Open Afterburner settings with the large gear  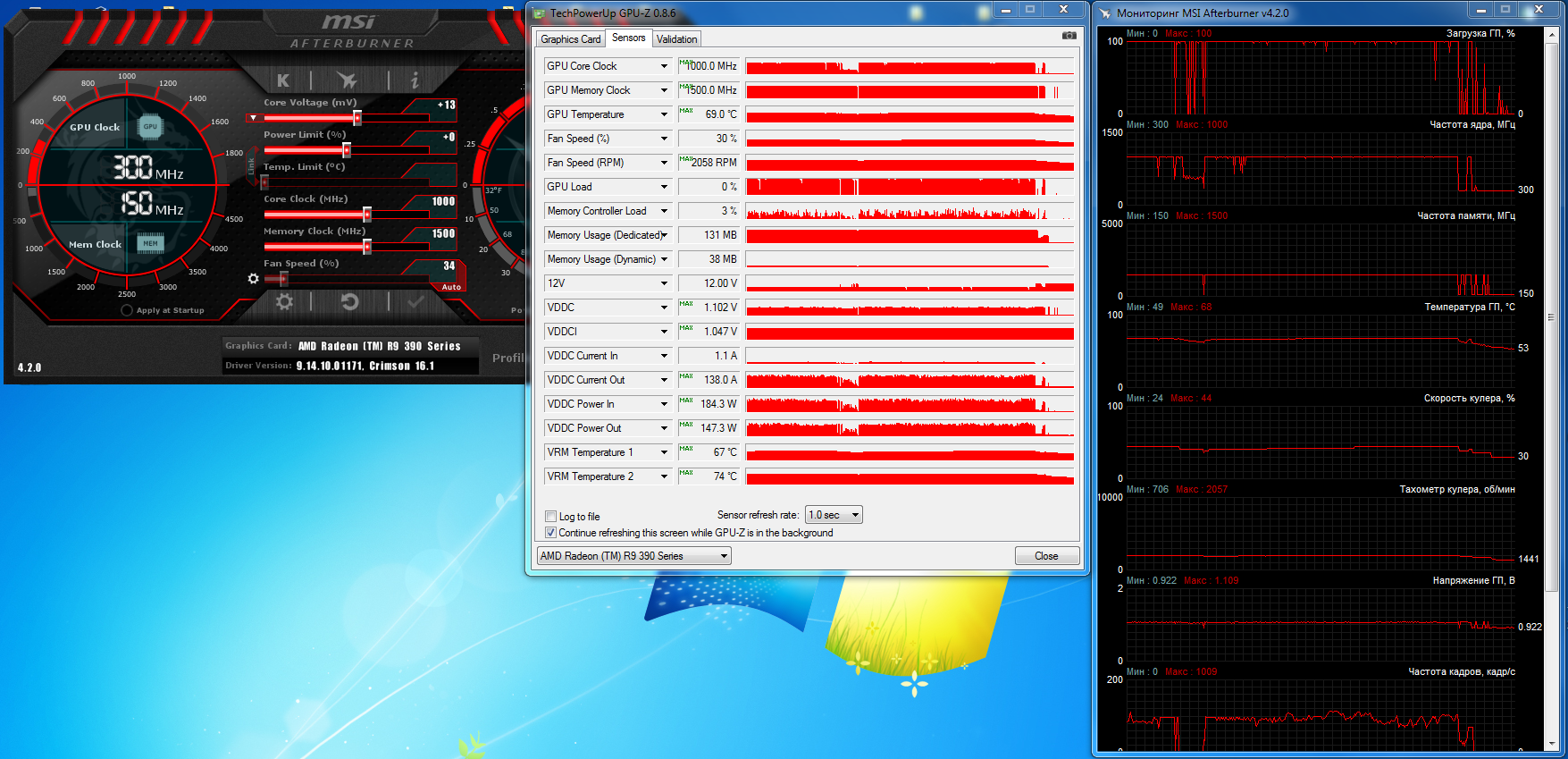click(x=284, y=302)
